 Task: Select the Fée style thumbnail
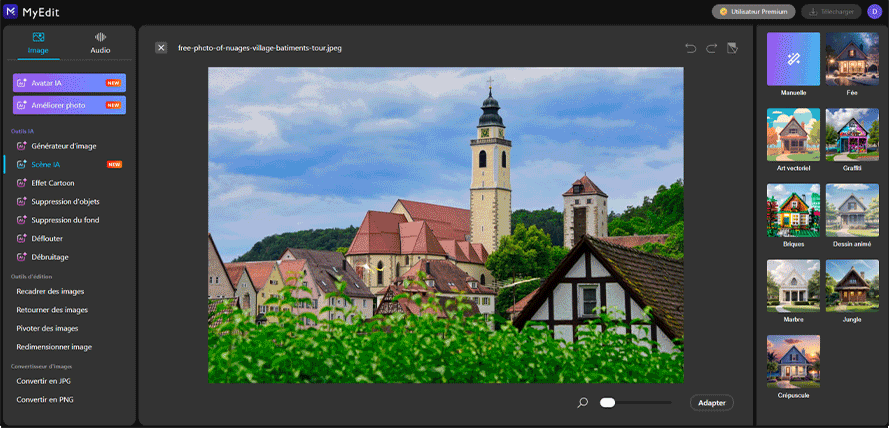point(852,59)
